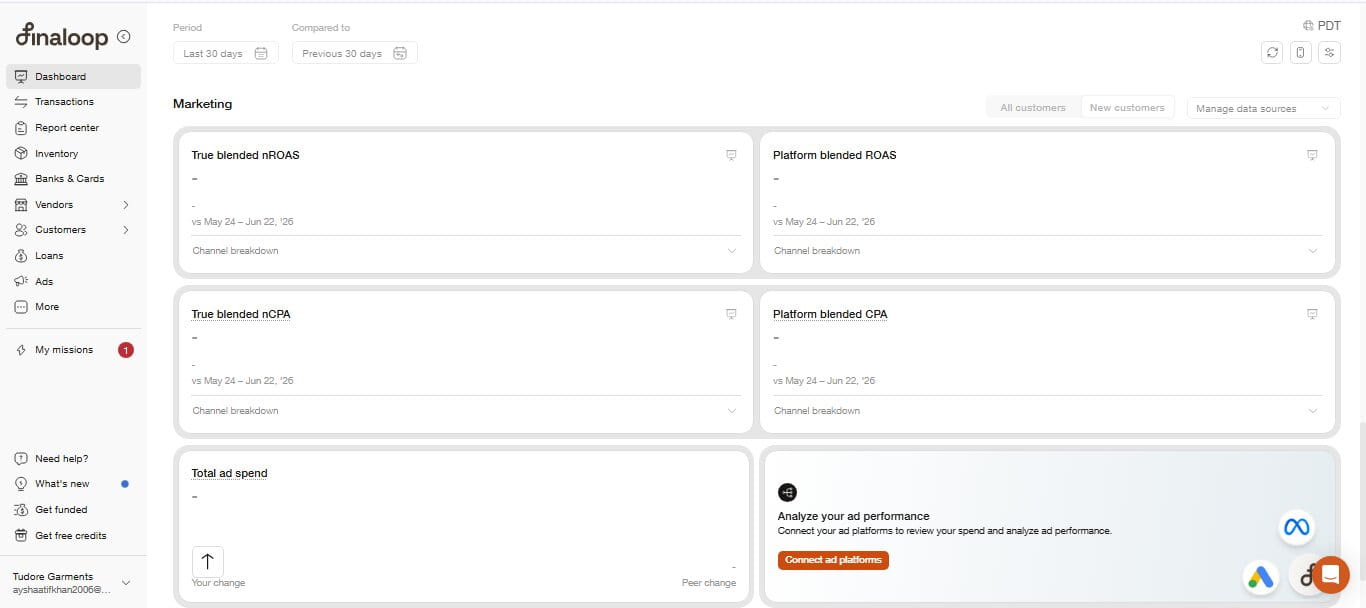The width and height of the screenshot is (1366, 608).
Task: Click the Platform blended CPA title
Action: click(x=830, y=314)
